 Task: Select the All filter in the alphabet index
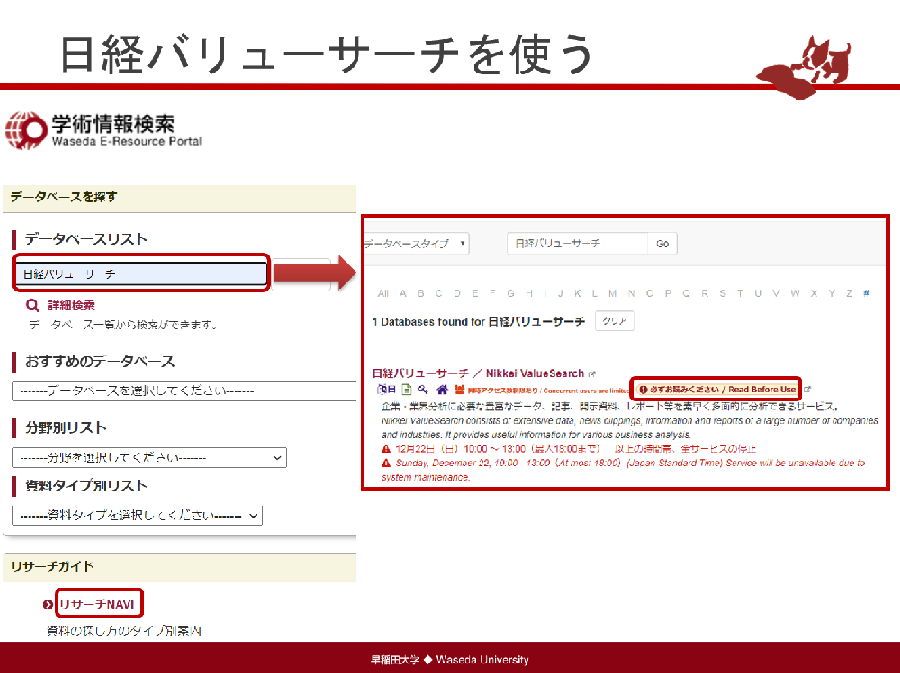(383, 294)
